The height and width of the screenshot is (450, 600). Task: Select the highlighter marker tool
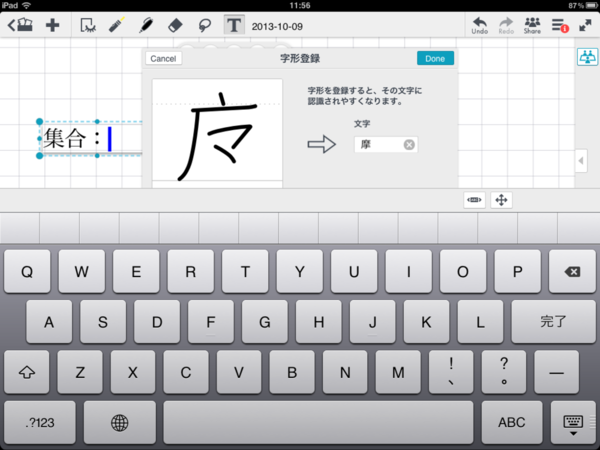(117, 25)
